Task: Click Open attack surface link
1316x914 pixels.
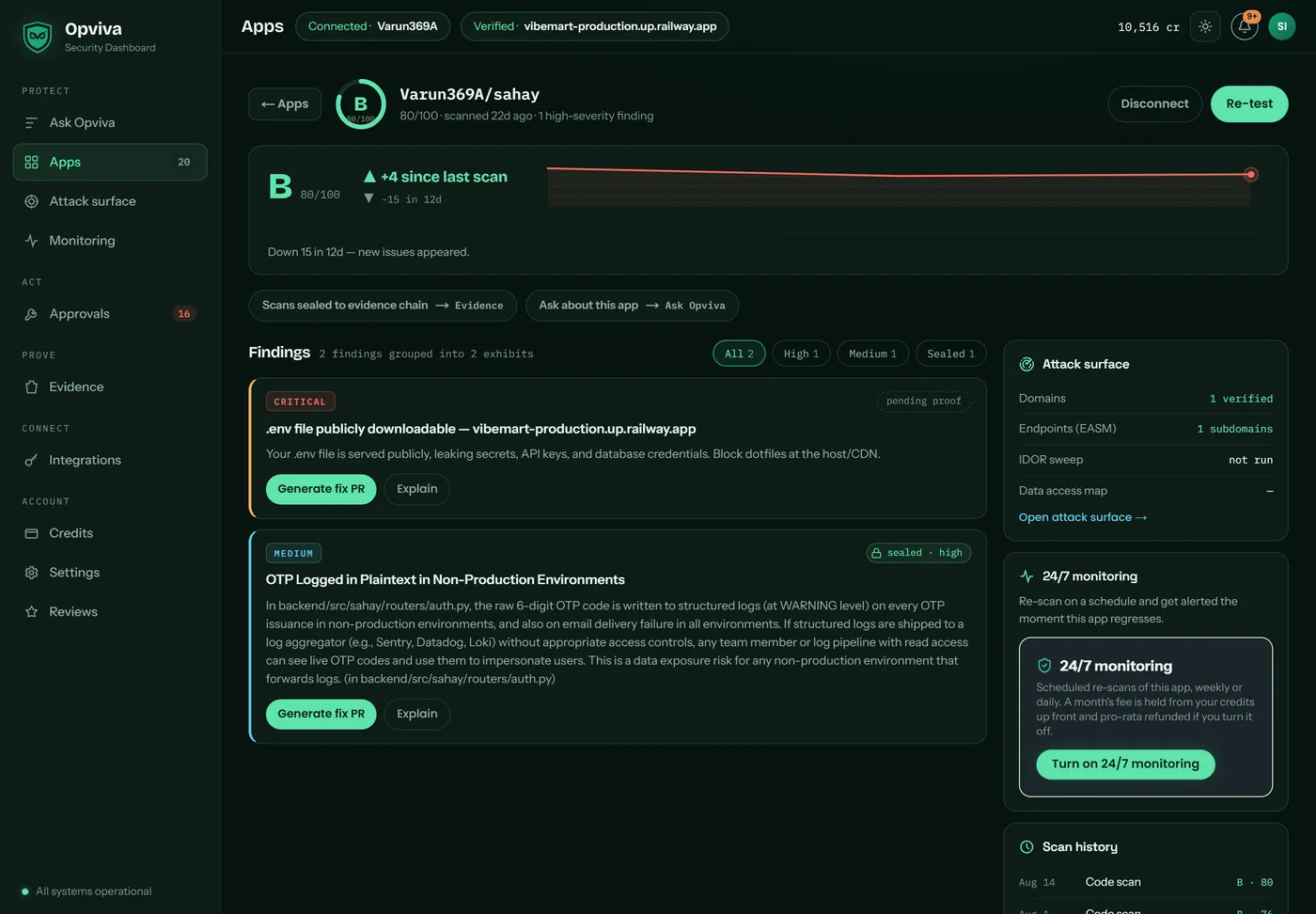Action: click(1083, 518)
